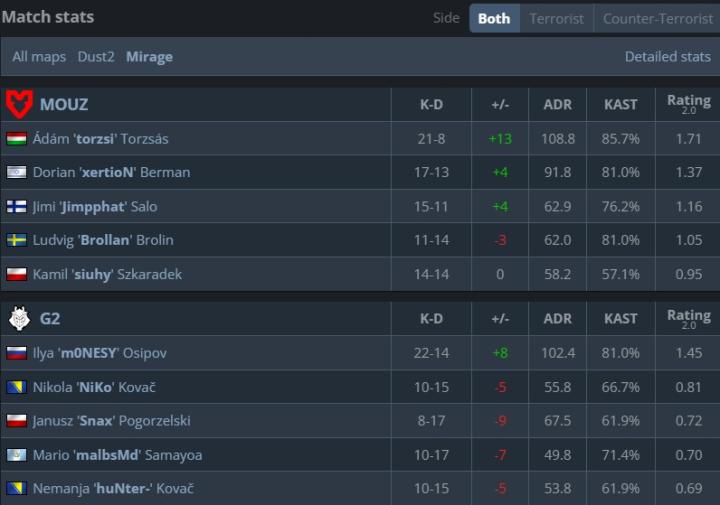720x505 pixels.
Task: Click the MOUZ team logo icon
Action: pyautogui.click(x=19, y=104)
